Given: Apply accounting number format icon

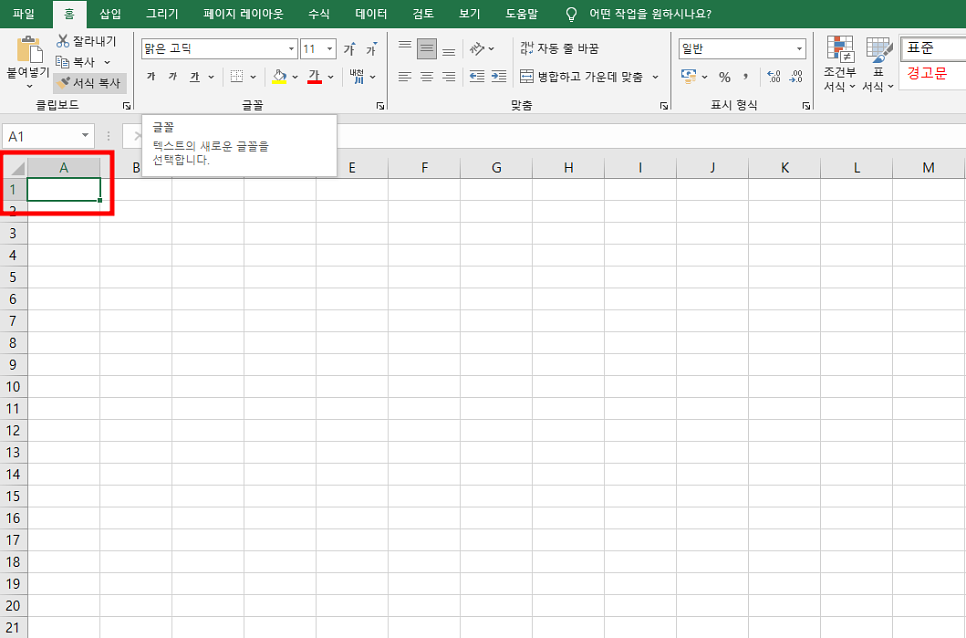Looking at the screenshot, I should click(x=689, y=76).
